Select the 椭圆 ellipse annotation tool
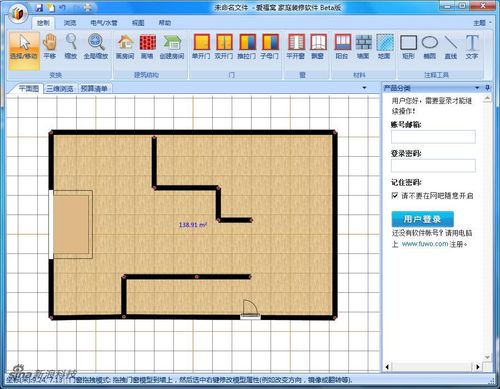Screen dimensions: 500x389 click(430, 47)
